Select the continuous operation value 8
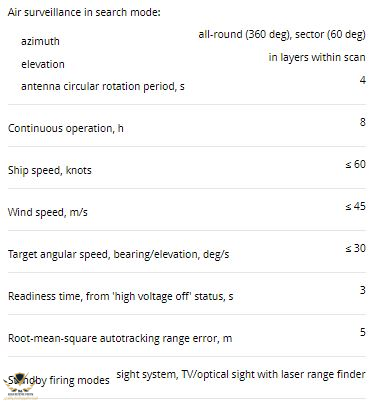 363,122
